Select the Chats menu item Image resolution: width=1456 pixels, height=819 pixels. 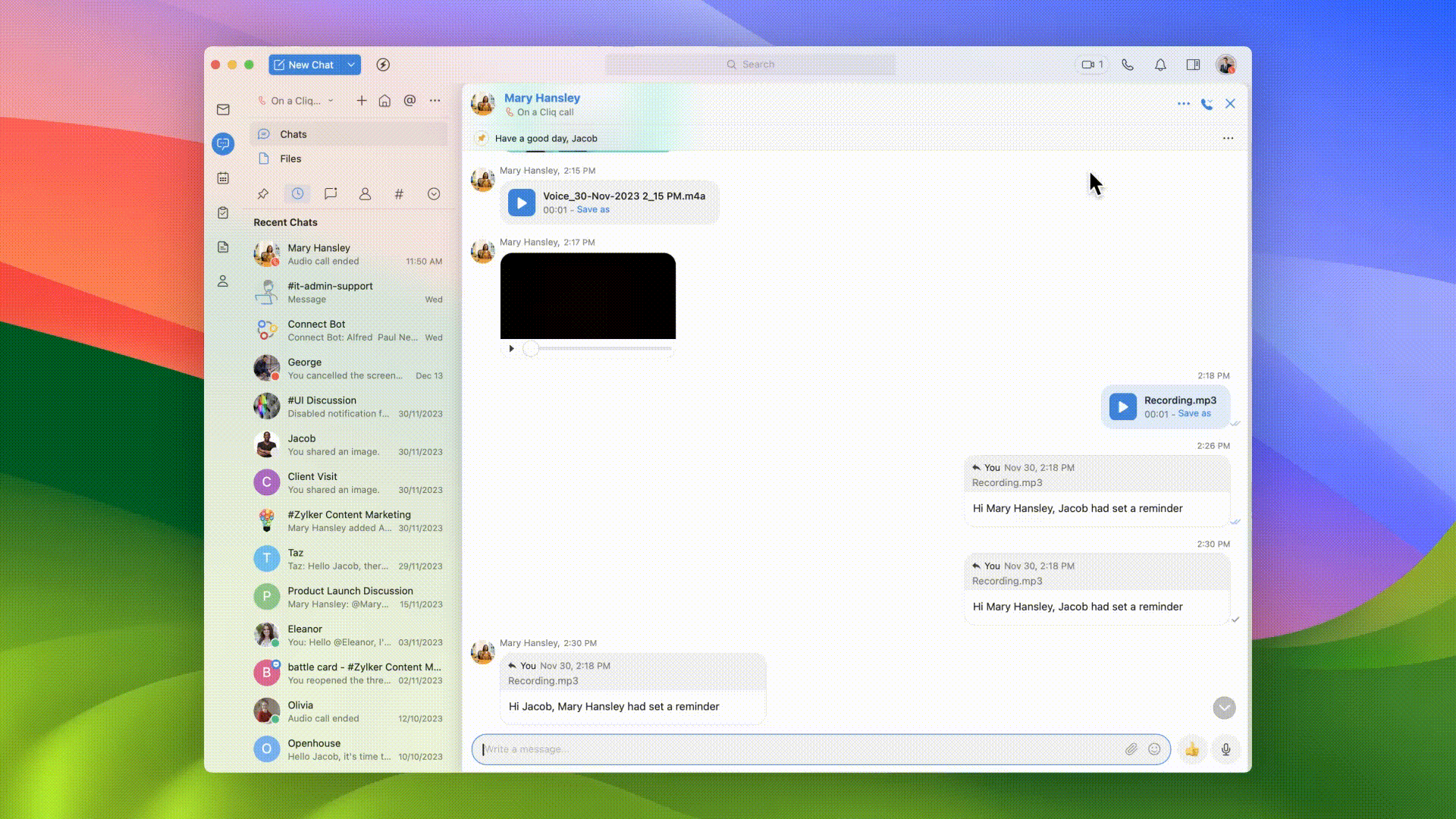(x=293, y=134)
